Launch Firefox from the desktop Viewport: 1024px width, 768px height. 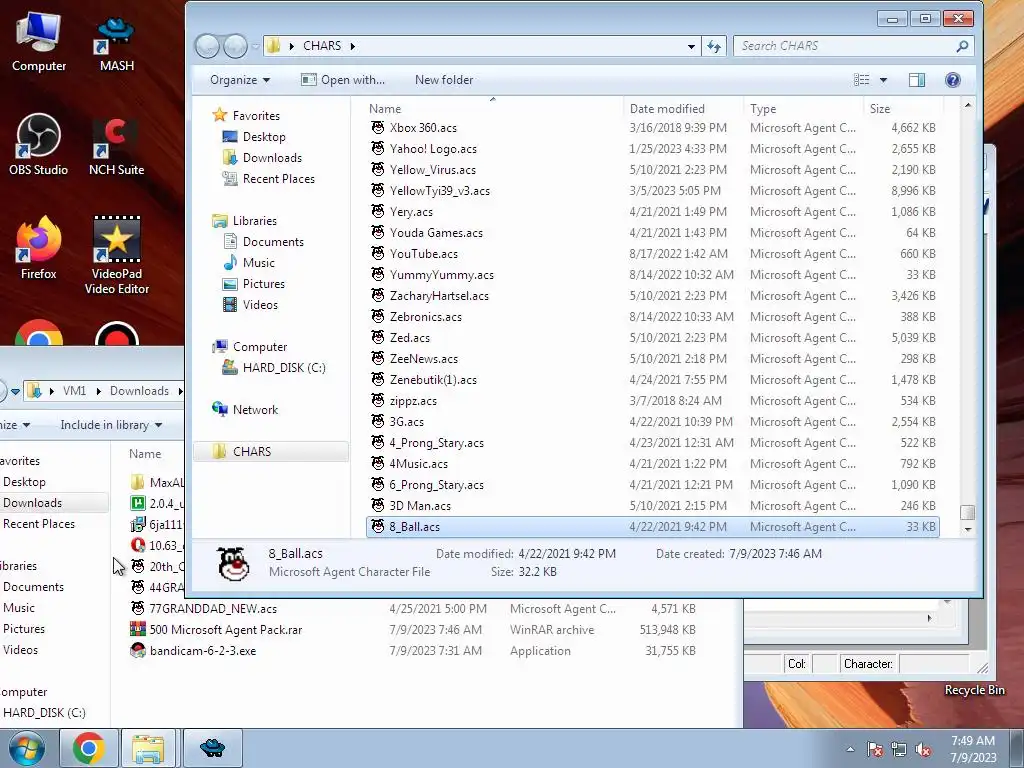pos(39,249)
